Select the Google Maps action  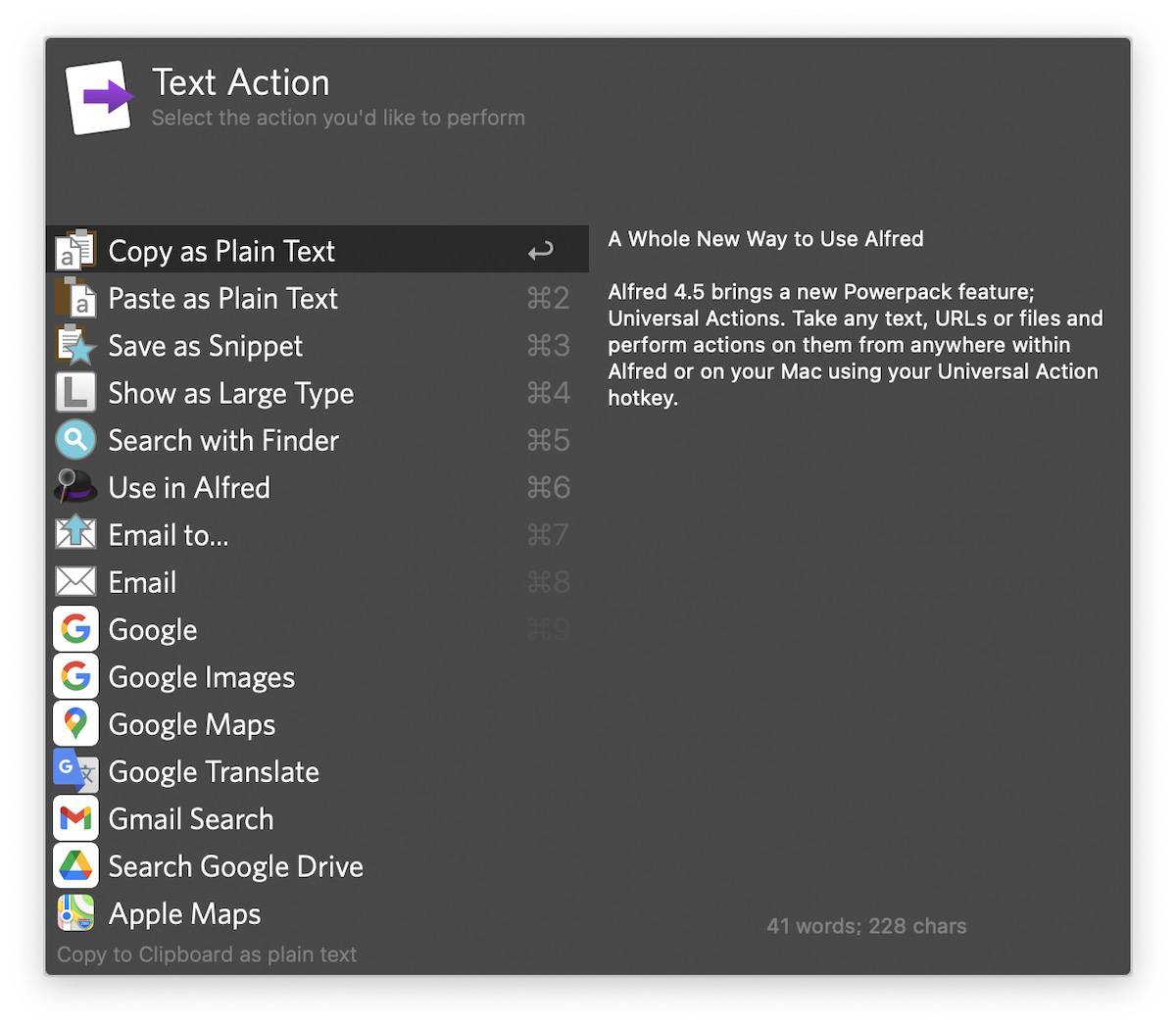click(x=318, y=723)
